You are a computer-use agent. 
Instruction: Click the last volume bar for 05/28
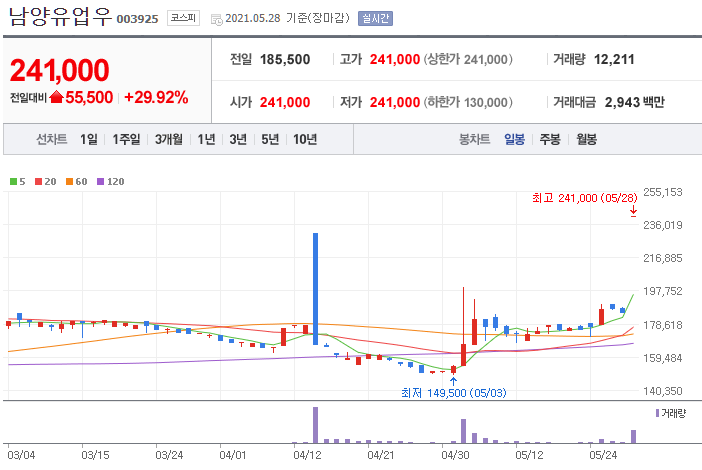coord(634,436)
